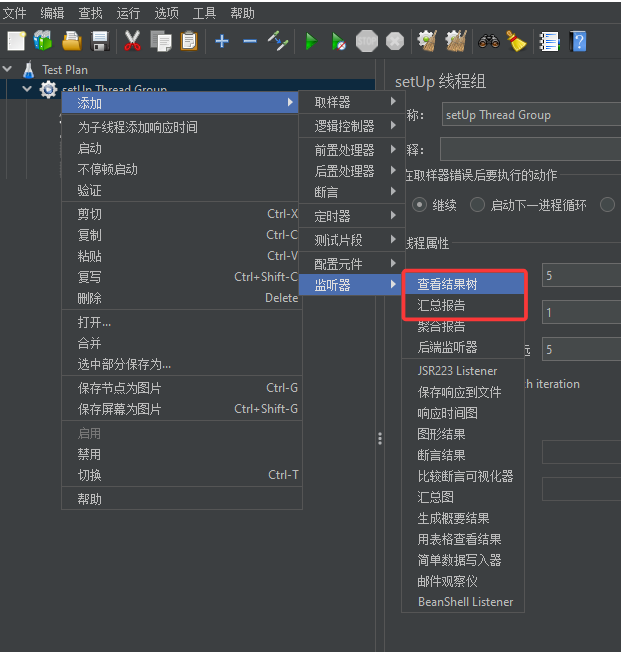The width and height of the screenshot is (621, 652).
Task: Click the name field containing setUp Thread Group
Action: click(532, 114)
